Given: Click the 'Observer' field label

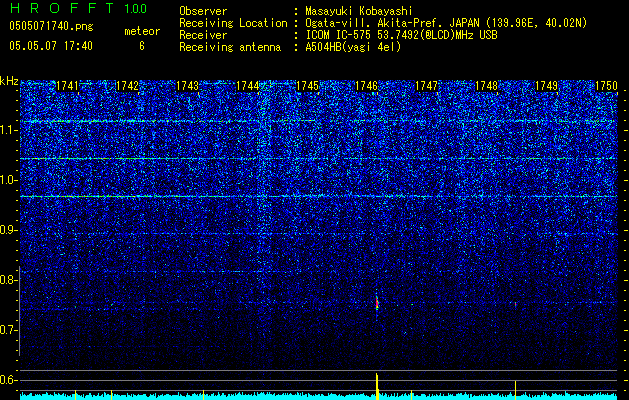Looking at the screenshot, I should point(203,11).
